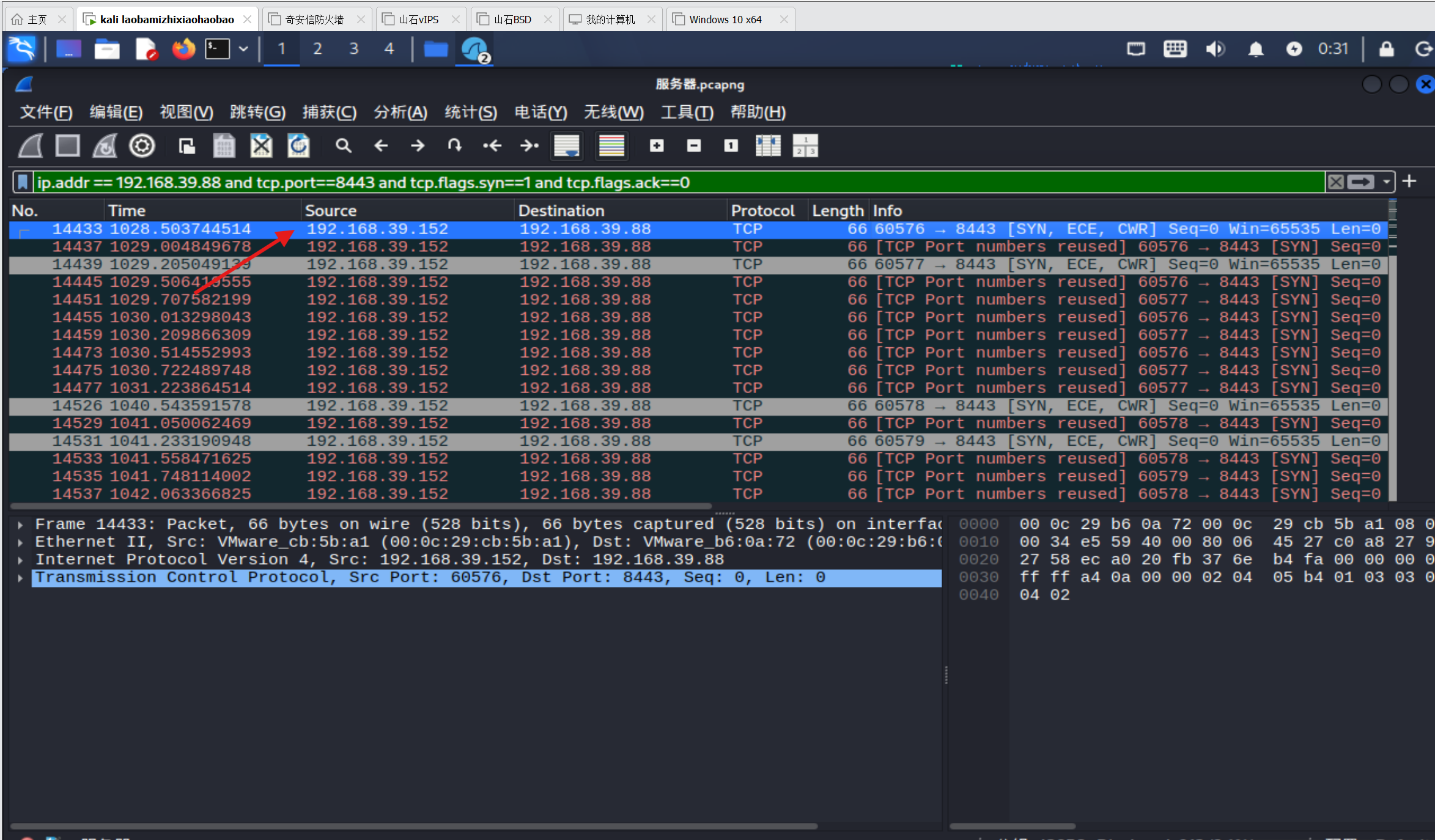The height and width of the screenshot is (840, 1435).
Task: Go to the first packet icon
Action: pos(492,146)
